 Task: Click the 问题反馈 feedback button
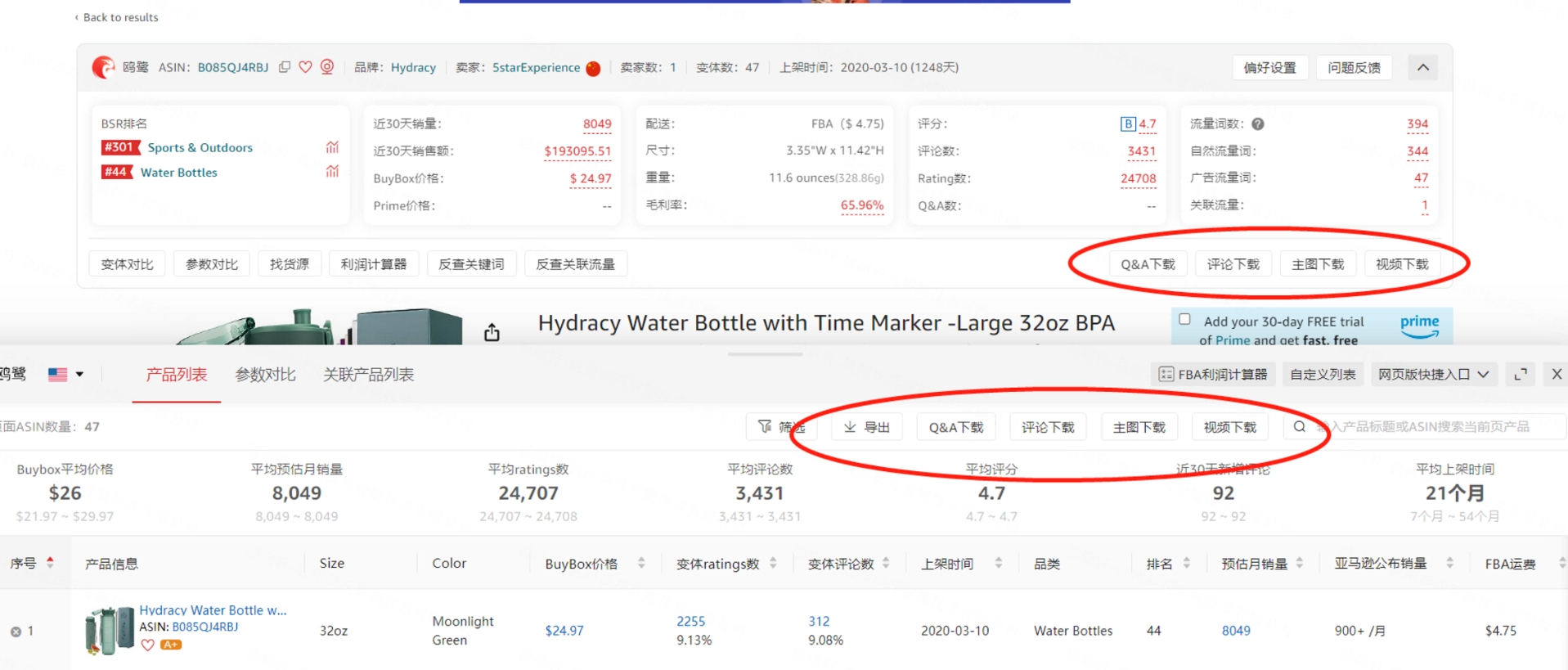coord(1355,67)
